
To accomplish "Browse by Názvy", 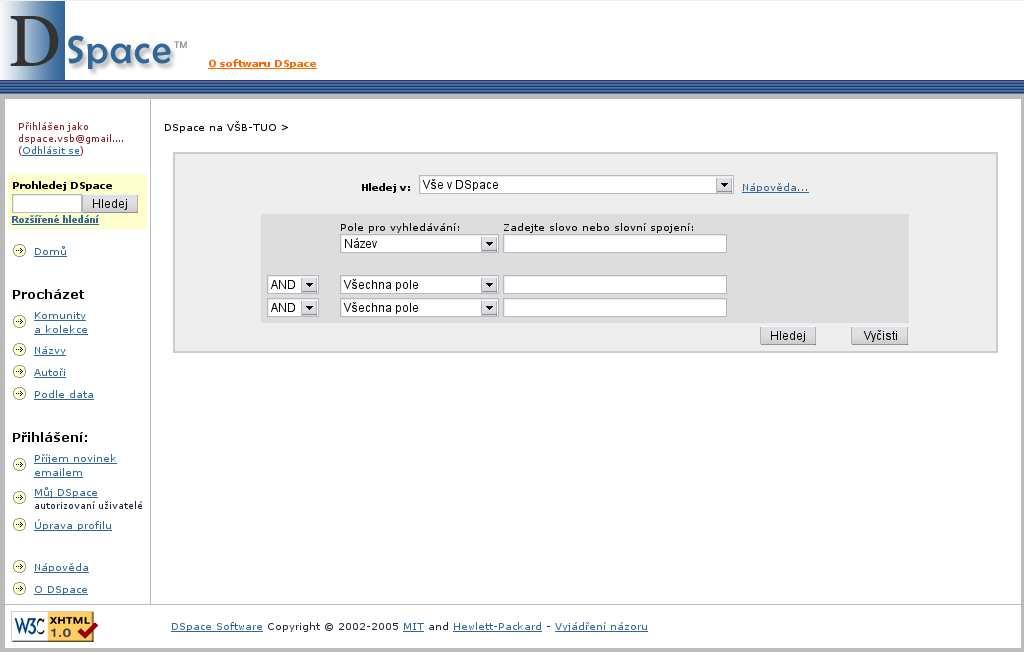I will click(x=50, y=351).
